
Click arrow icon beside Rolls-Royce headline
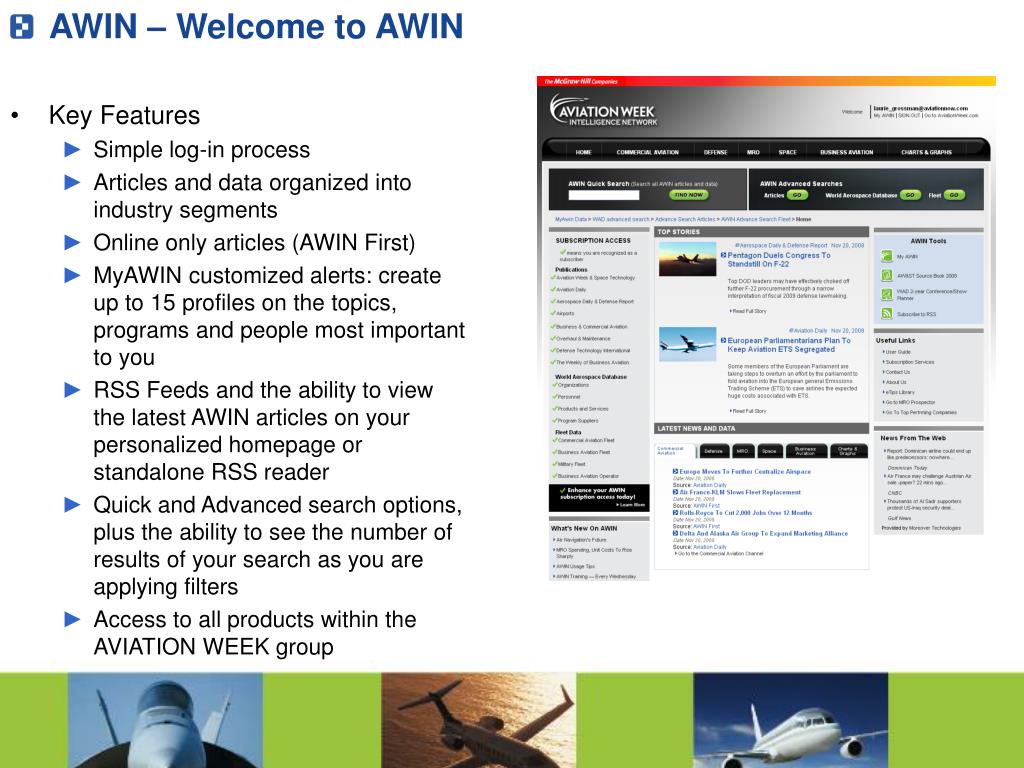[676, 513]
